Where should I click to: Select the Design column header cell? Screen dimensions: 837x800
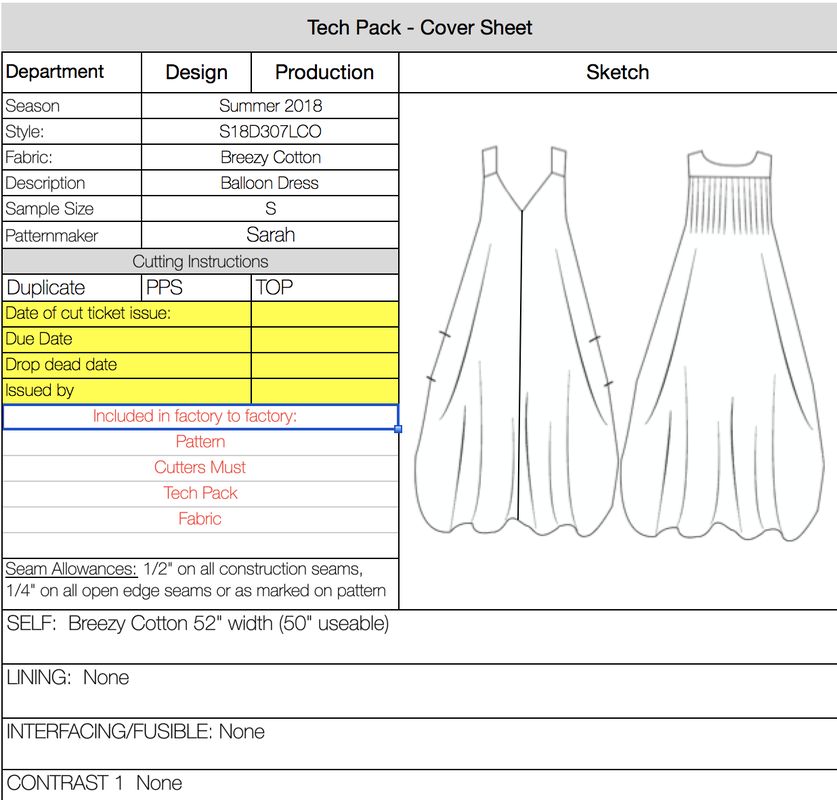[196, 72]
